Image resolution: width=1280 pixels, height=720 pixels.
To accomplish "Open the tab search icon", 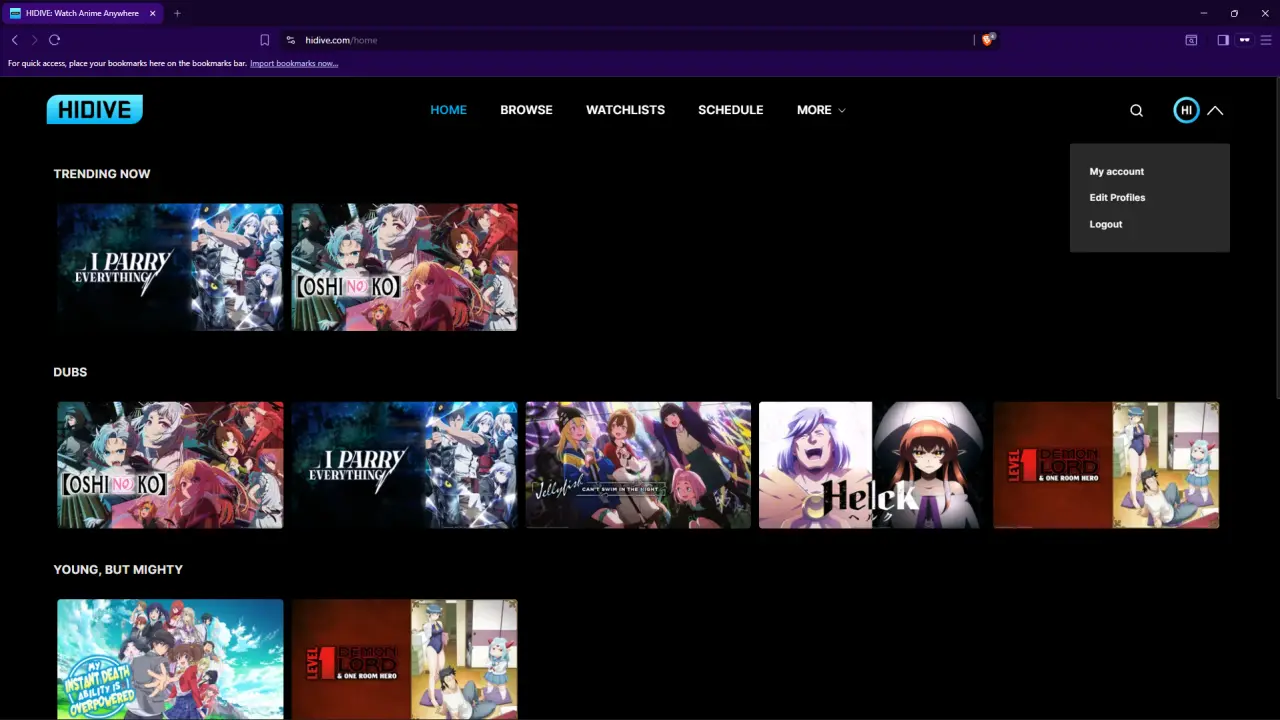I will coord(1191,40).
